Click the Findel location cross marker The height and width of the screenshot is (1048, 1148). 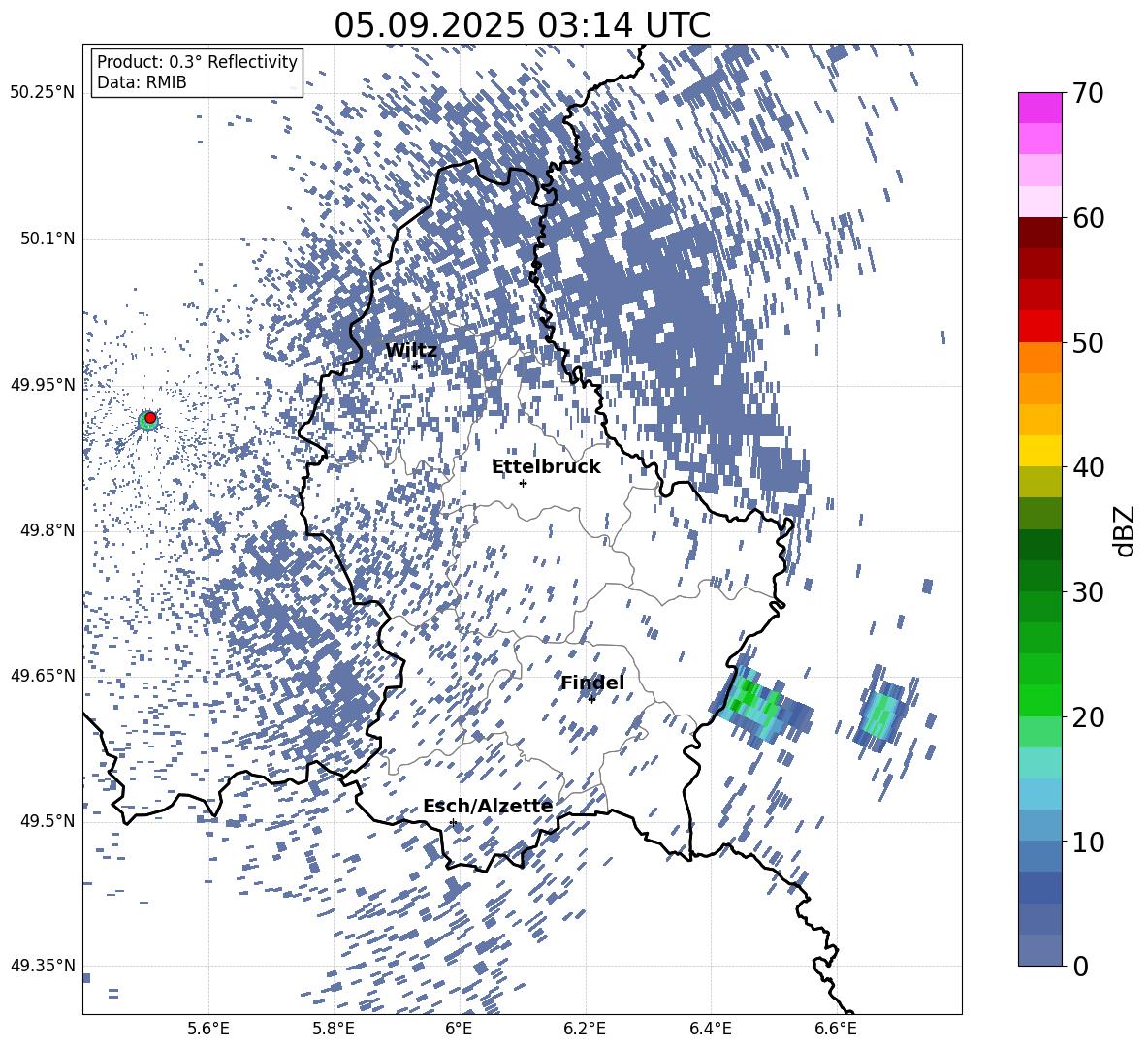(591, 700)
